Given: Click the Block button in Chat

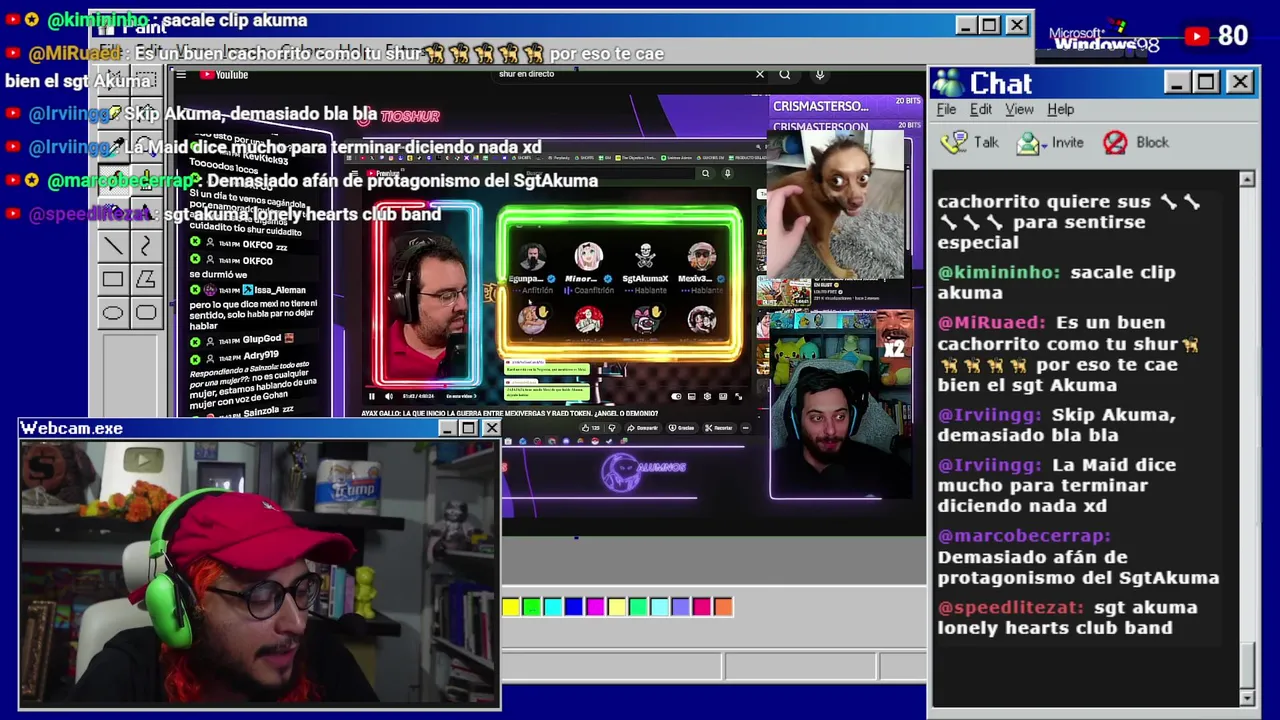Looking at the screenshot, I should click(1136, 143).
